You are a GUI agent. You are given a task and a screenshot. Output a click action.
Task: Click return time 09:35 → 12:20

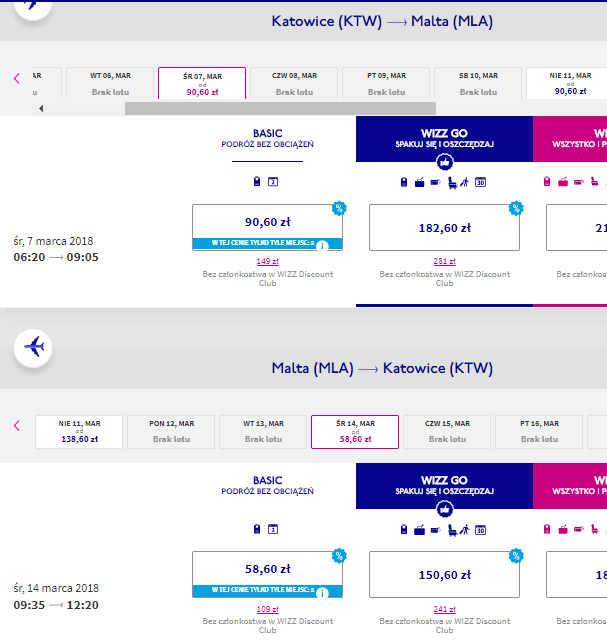tap(56, 605)
